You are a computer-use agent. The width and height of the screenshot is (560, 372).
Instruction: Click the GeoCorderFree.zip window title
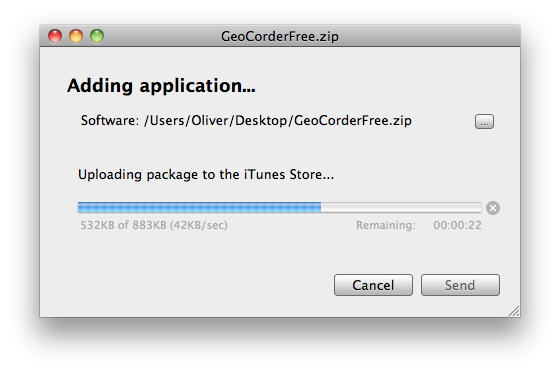click(280, 36)
